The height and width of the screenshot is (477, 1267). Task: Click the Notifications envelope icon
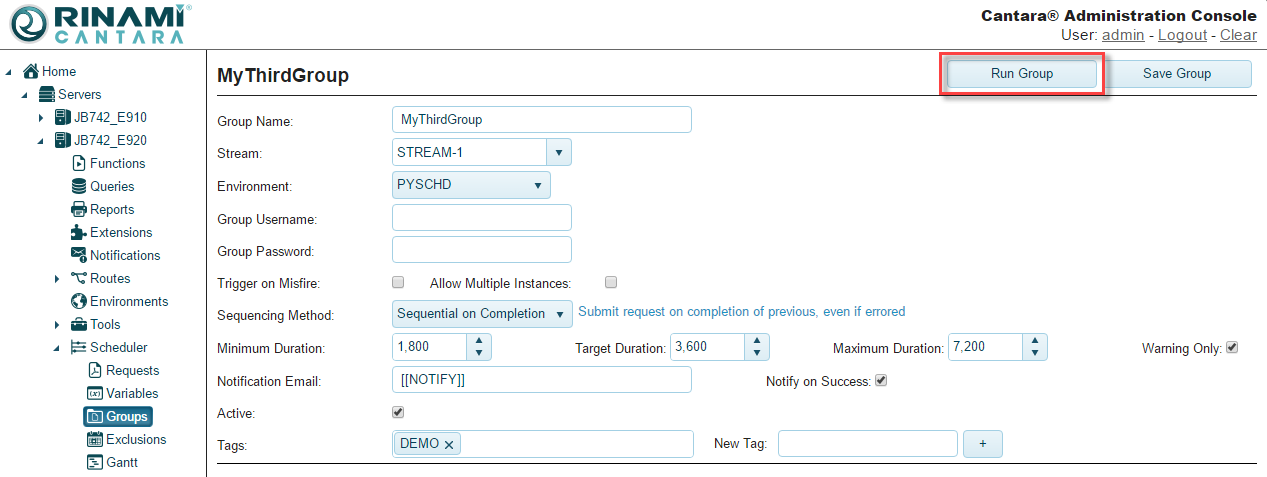79,255
